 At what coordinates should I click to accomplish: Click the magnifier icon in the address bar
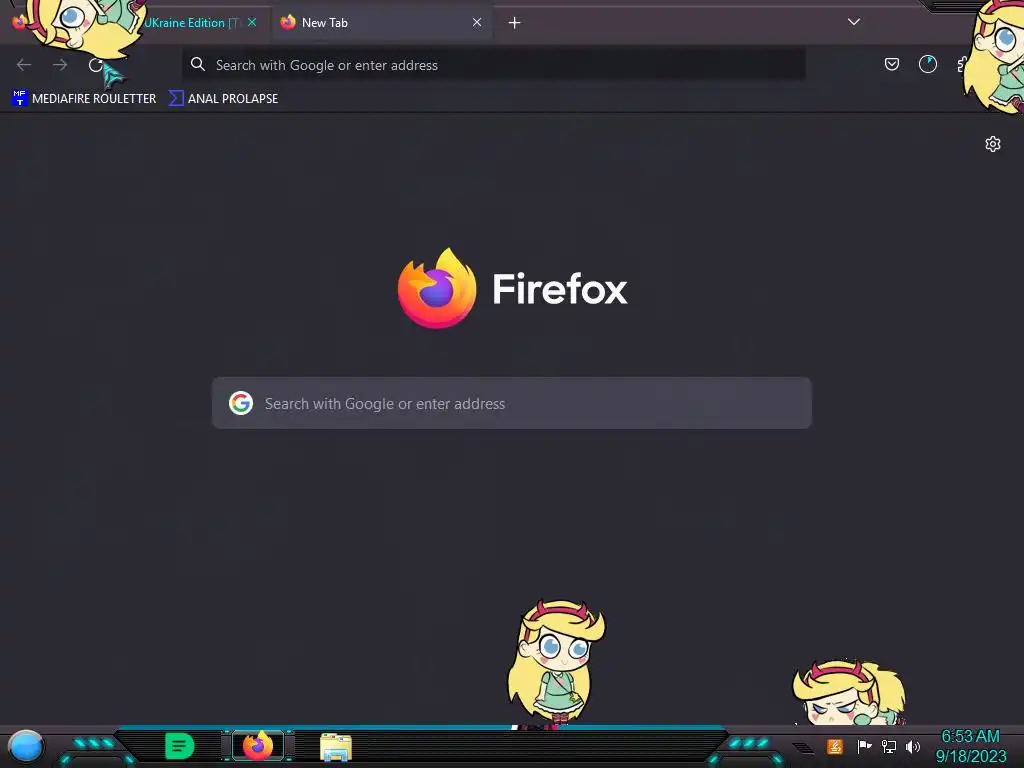click(x=198, y=64)
